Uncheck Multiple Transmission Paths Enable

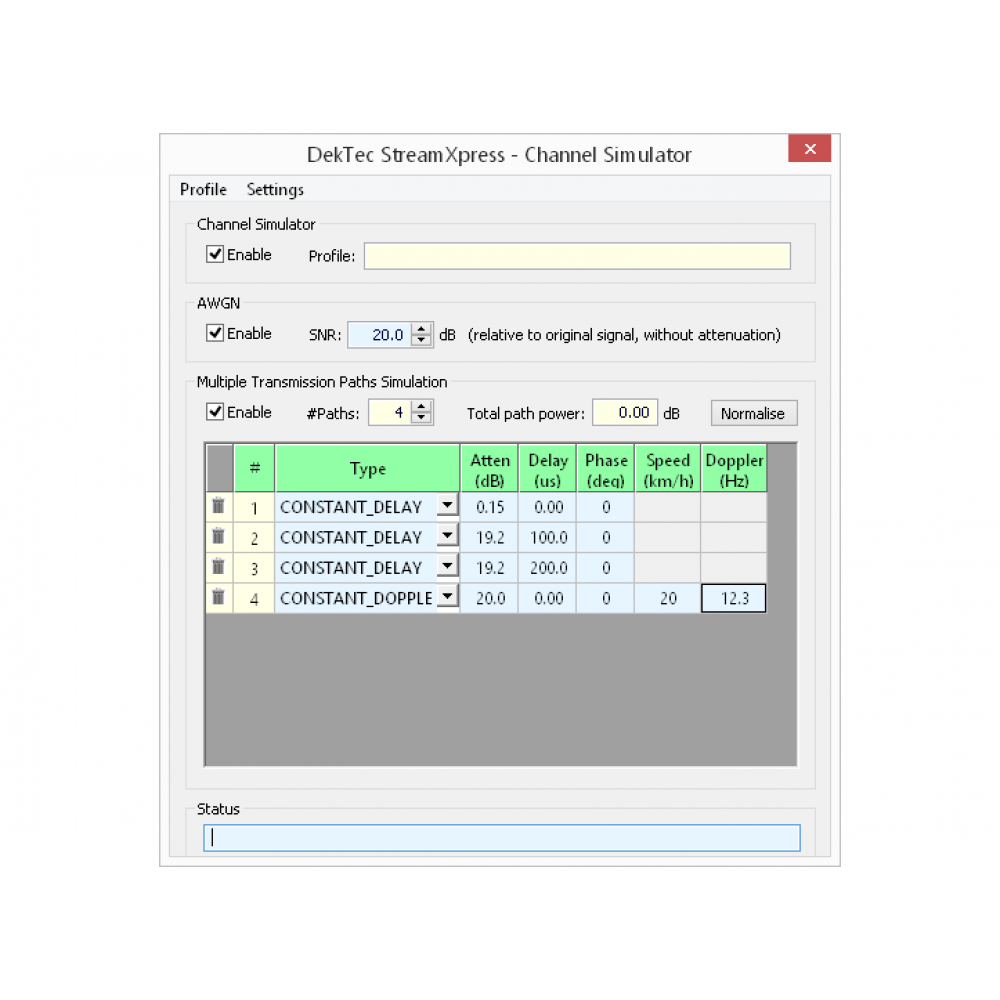[x=215, y=412]
